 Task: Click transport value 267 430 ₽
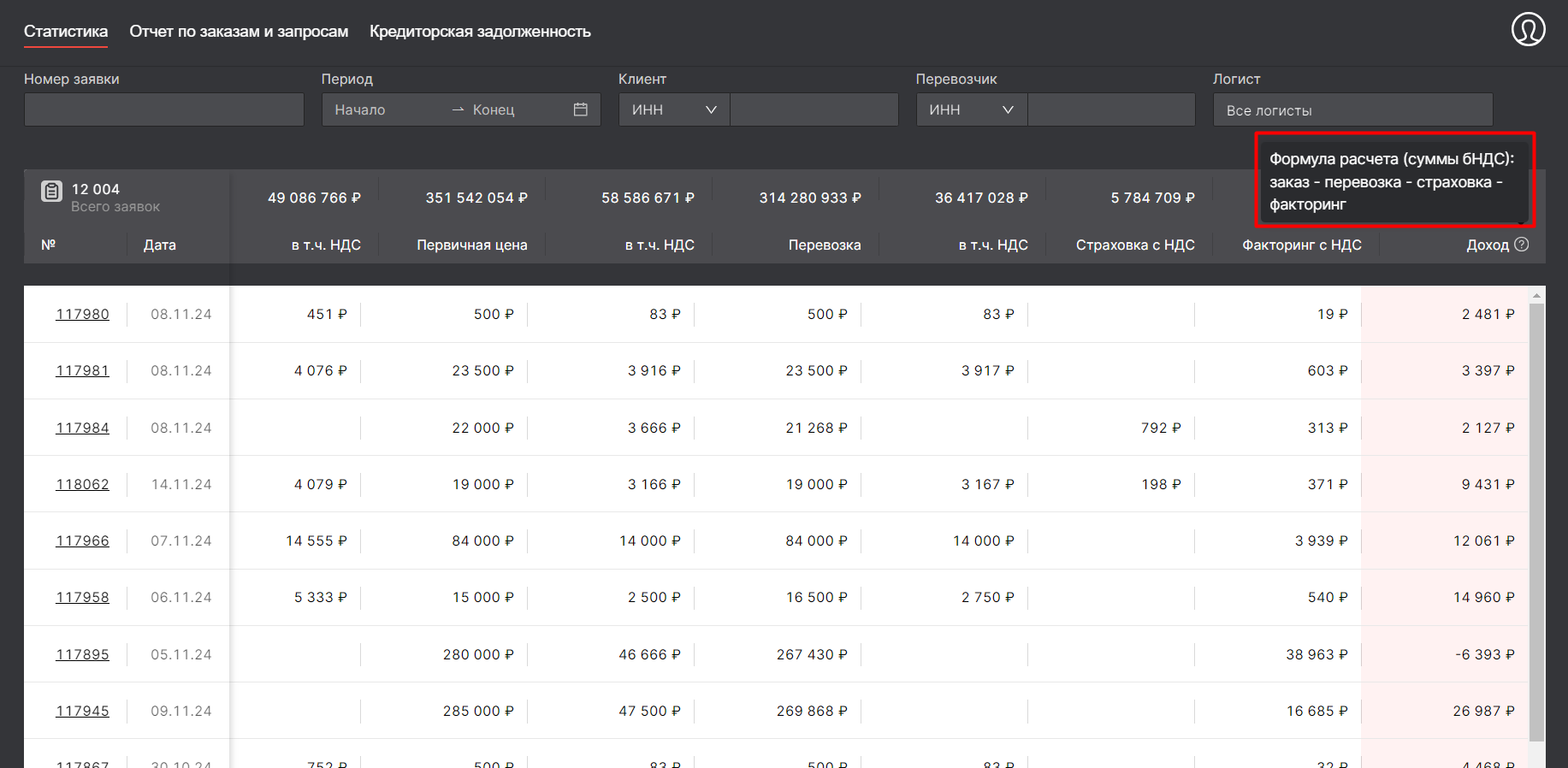812,654
